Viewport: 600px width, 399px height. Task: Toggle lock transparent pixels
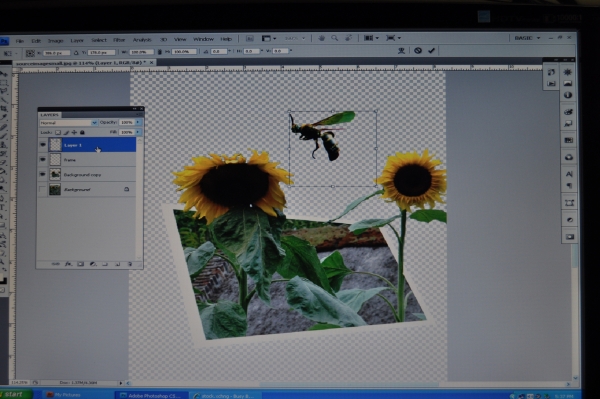tap(58, 132)
